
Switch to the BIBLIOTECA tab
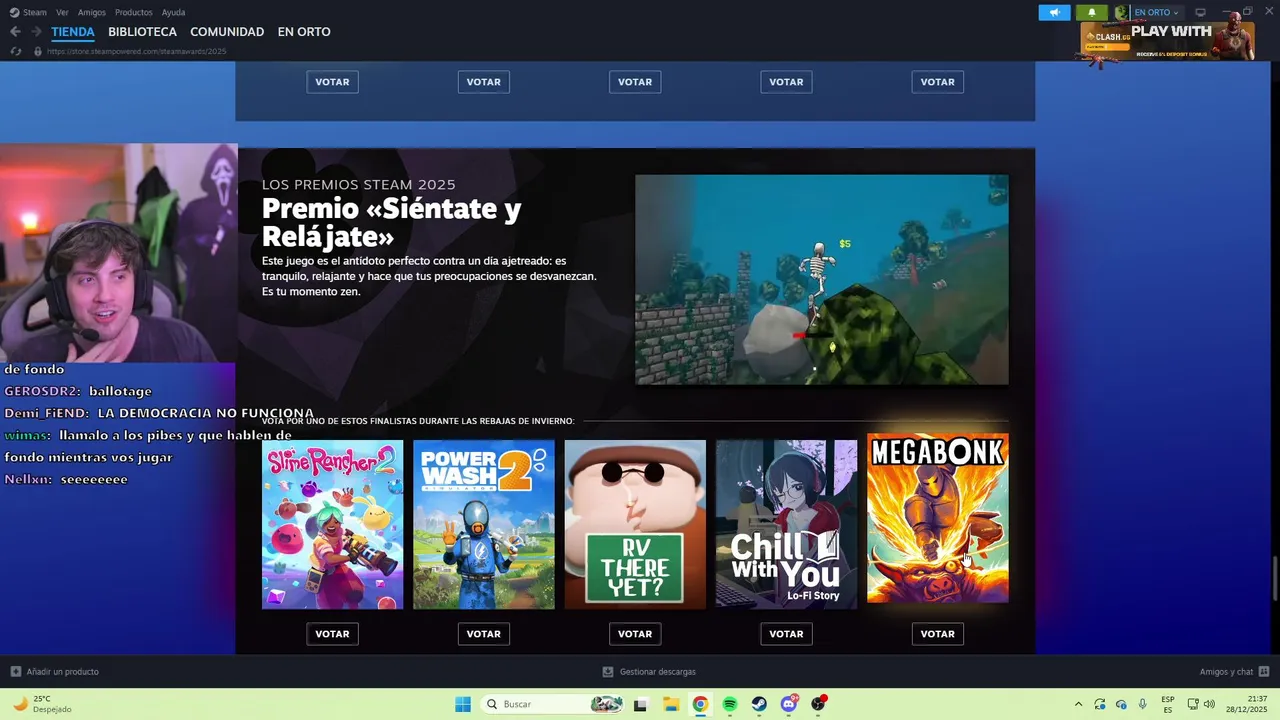click(x=142, y=32)
